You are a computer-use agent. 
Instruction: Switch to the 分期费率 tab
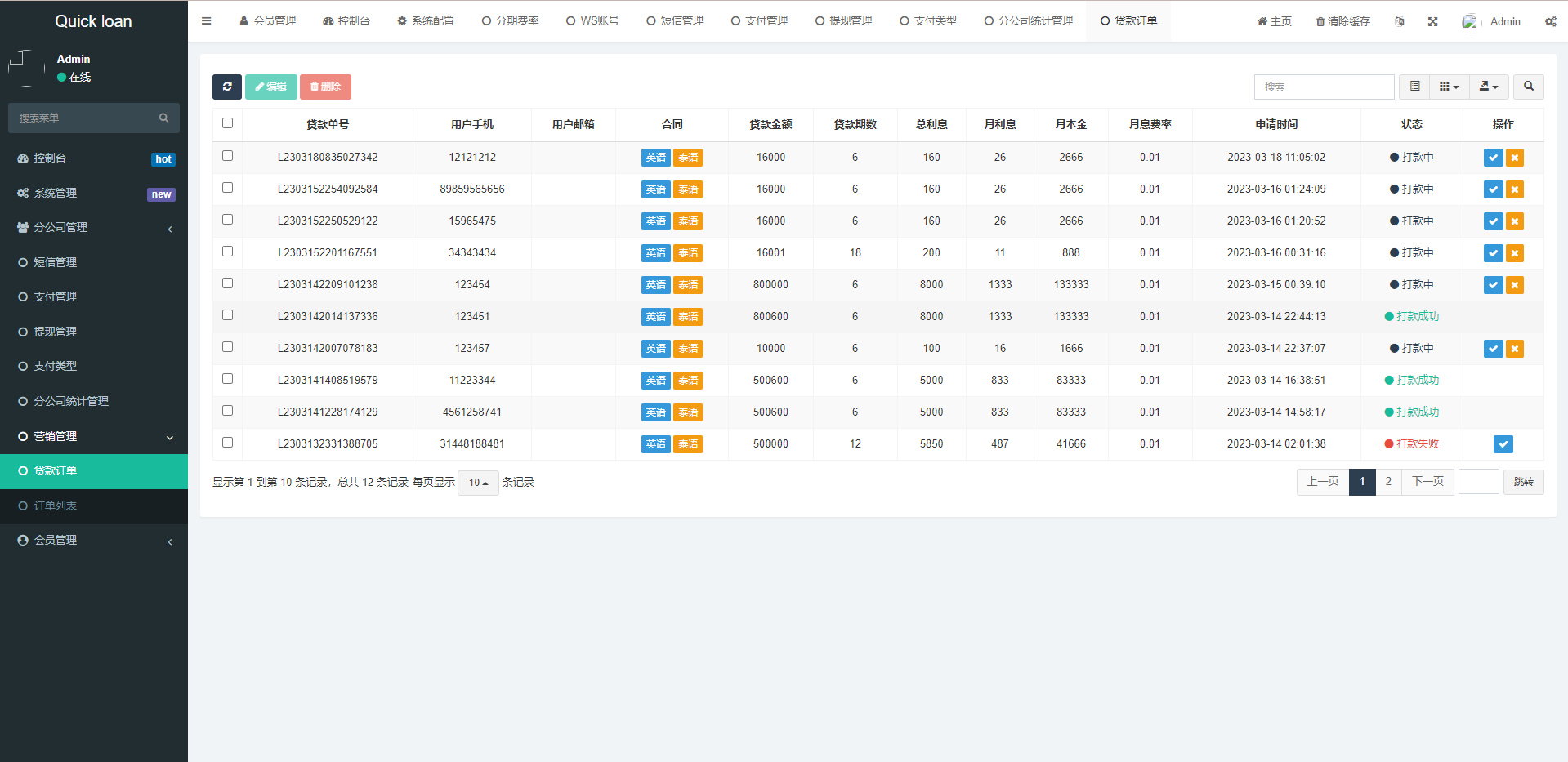(x=511, y=21)
